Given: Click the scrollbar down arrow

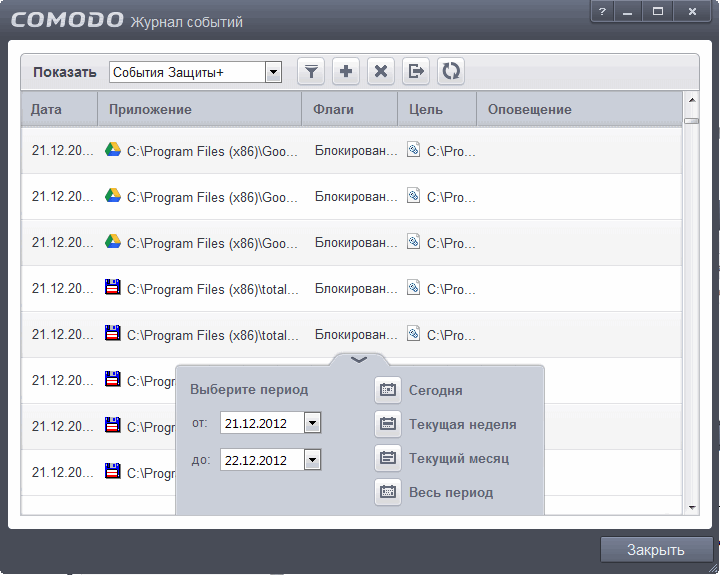Looking at the screenshot, I should [692, 507].
